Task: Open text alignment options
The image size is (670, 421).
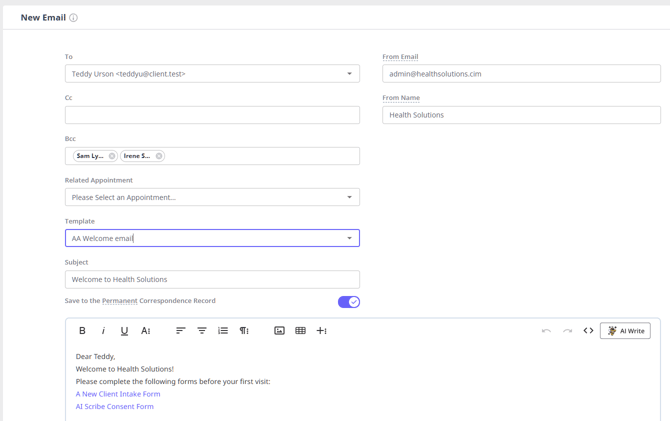Action: click(181, 331)
